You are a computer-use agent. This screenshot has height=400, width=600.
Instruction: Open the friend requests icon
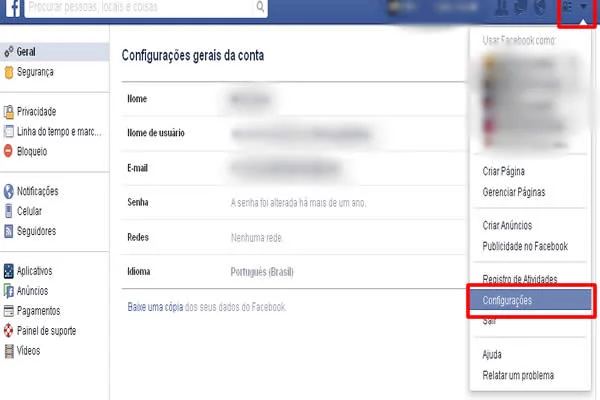502,7
